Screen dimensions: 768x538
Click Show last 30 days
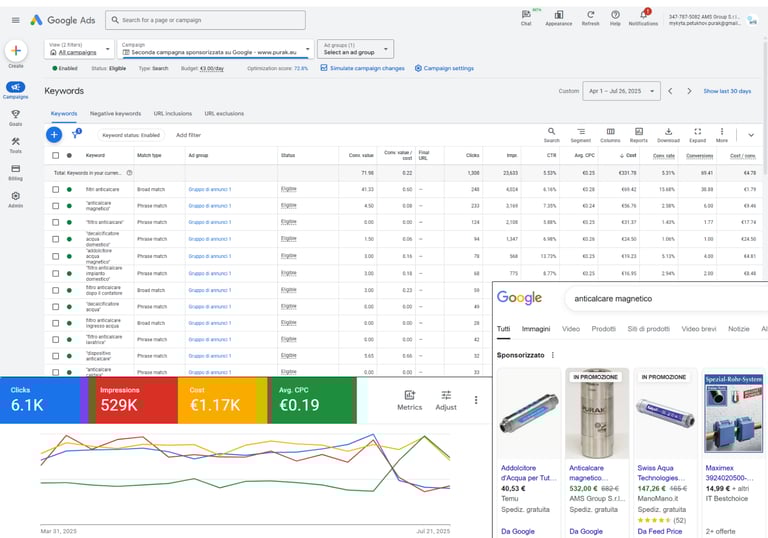pyautogui.click(x=727, y=91)
